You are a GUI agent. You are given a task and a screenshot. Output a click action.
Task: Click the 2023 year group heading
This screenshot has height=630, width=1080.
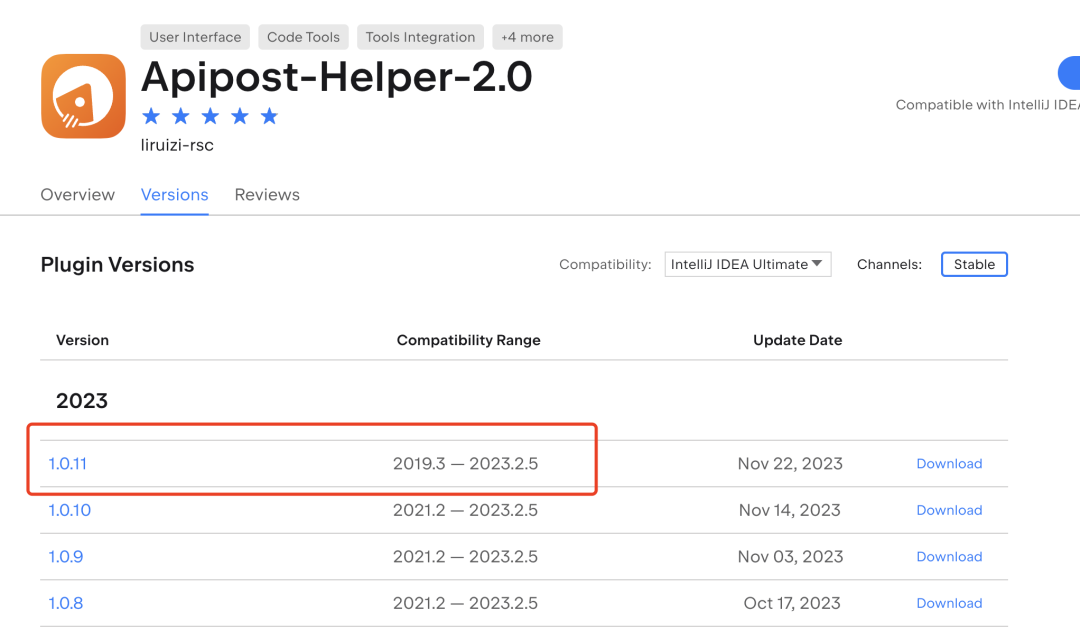coord(82,401)
